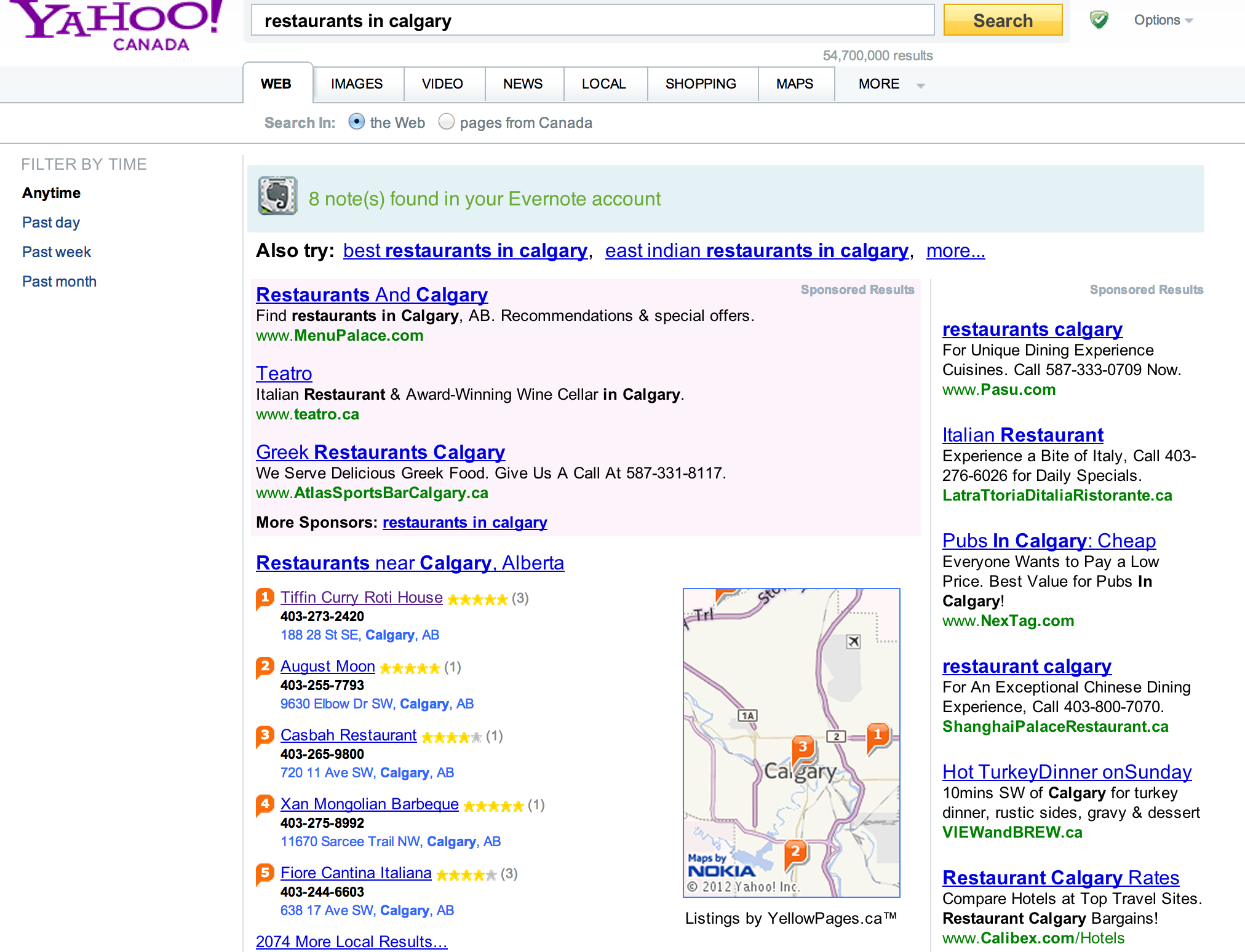
Task: Try 'best restaurants in calgary' suggestion
Action: [x=466, y=251]
